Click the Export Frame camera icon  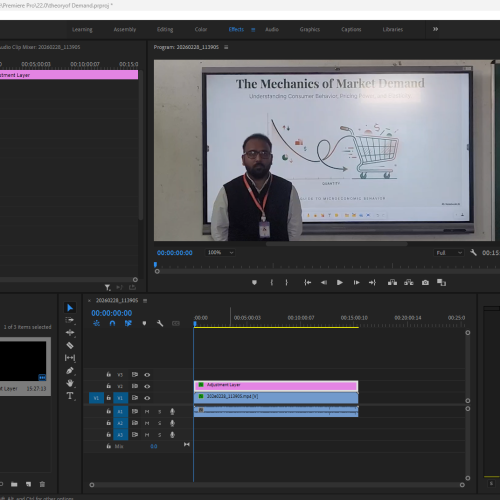[425, 283]
